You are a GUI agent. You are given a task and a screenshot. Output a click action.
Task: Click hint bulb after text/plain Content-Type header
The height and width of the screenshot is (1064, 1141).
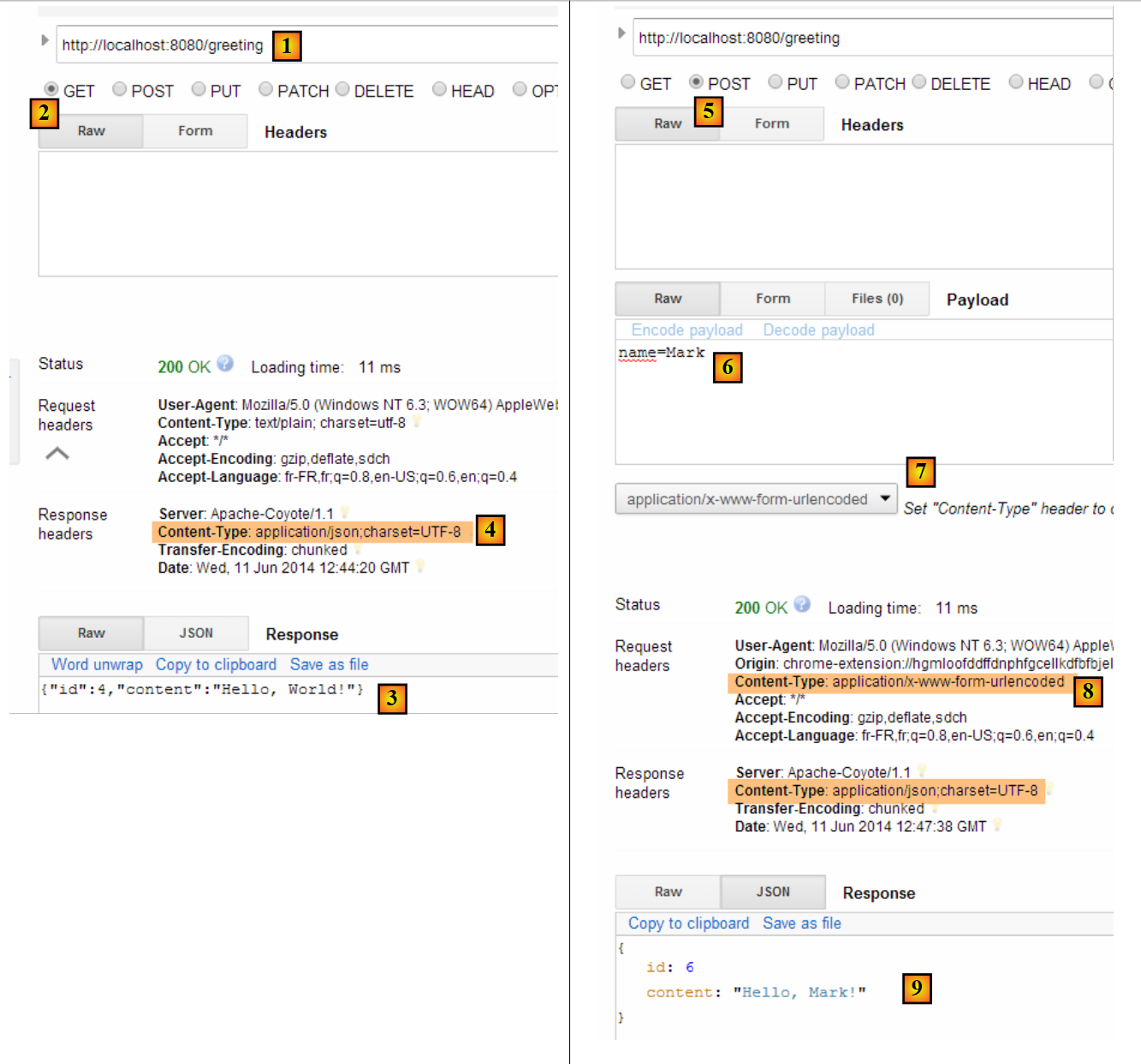tap(417, 422)
